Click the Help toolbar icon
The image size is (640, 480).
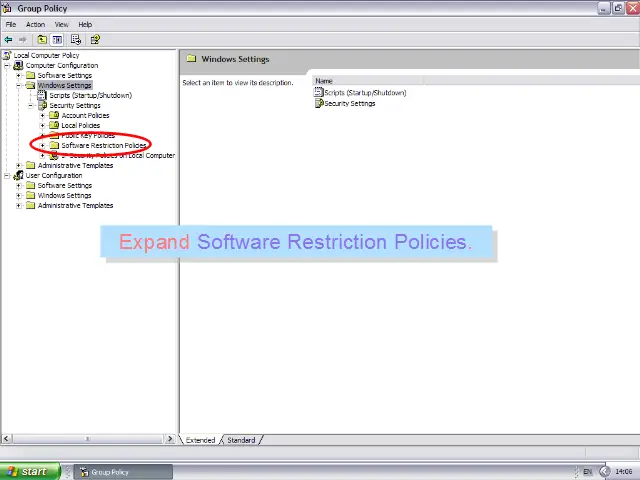(95, 40)
